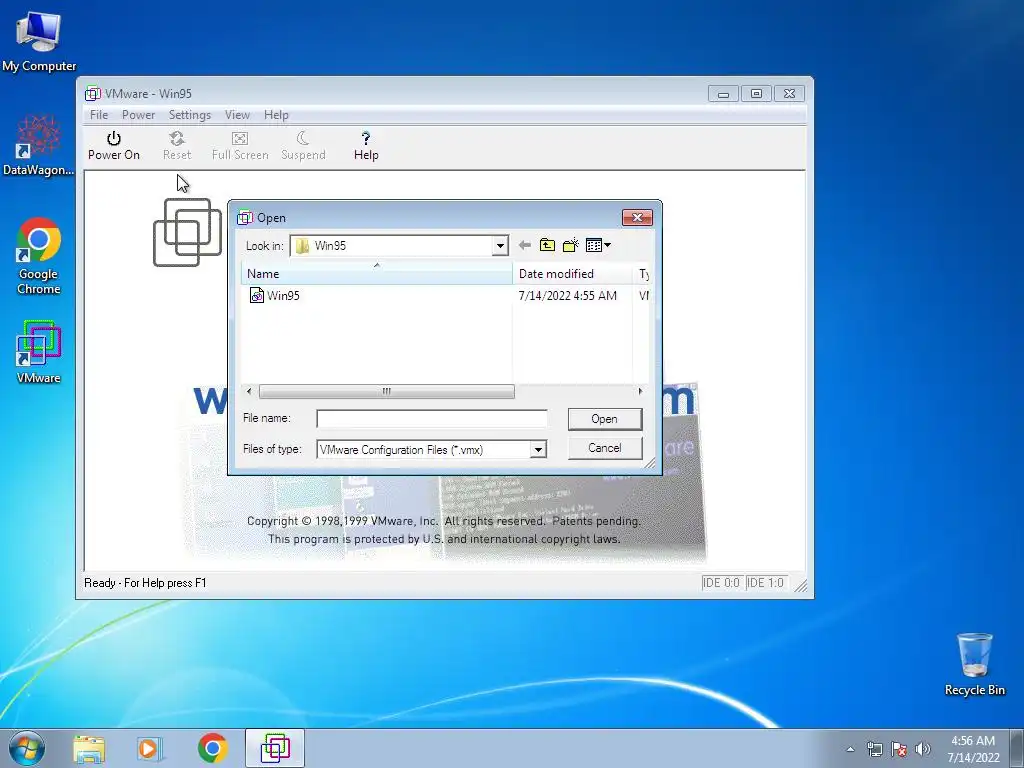Click the network tray icon
The height and width of the screenshot is (768, 1024).
coord(874,749)
